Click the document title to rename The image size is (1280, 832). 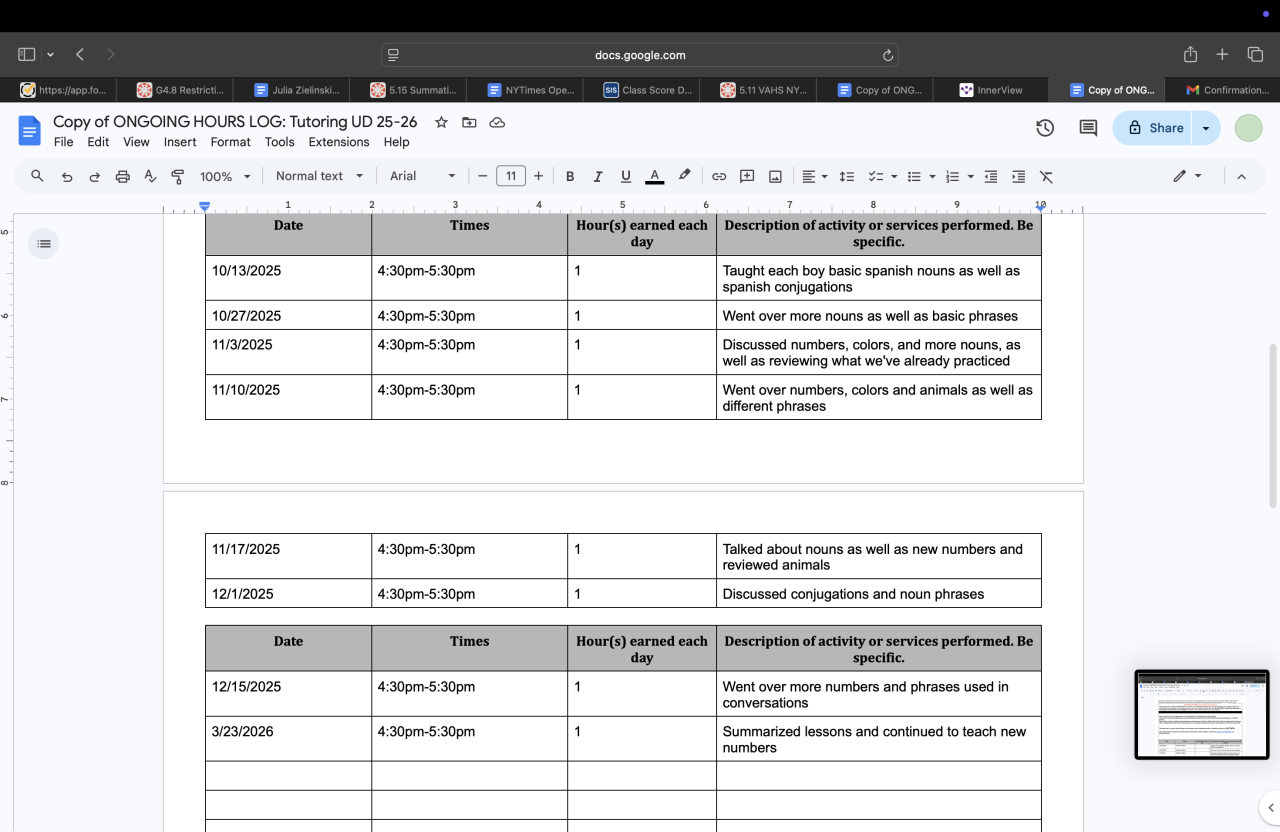point(235,122)
